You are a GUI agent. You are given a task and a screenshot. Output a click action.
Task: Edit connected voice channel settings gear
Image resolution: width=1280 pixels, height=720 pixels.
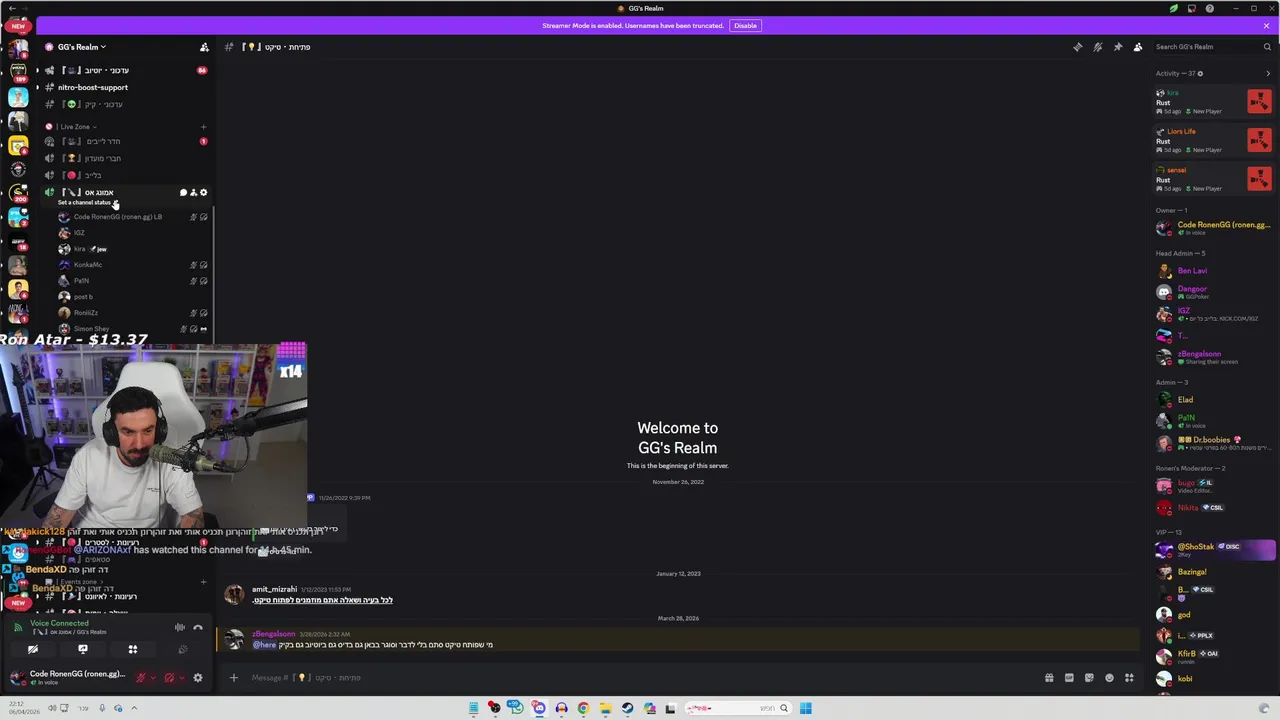tap(204, 192)
